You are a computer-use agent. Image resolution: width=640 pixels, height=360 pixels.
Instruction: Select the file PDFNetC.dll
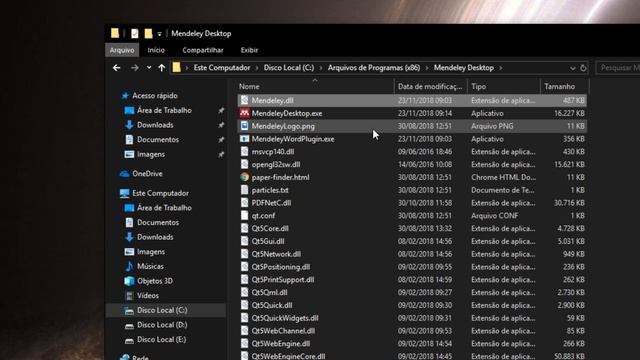pyautogui.click(x=271, y=203)
